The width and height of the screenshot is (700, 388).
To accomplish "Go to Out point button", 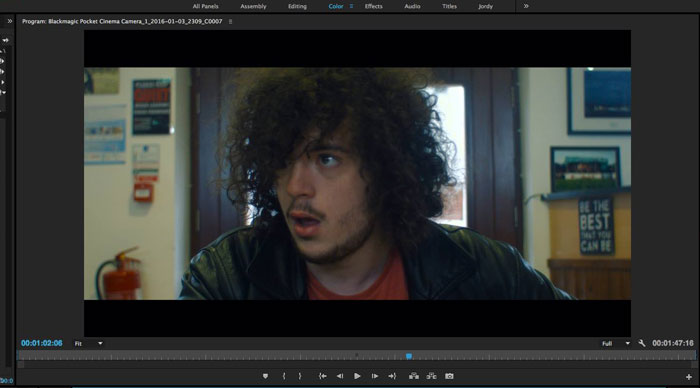I will tap(392, 376).
